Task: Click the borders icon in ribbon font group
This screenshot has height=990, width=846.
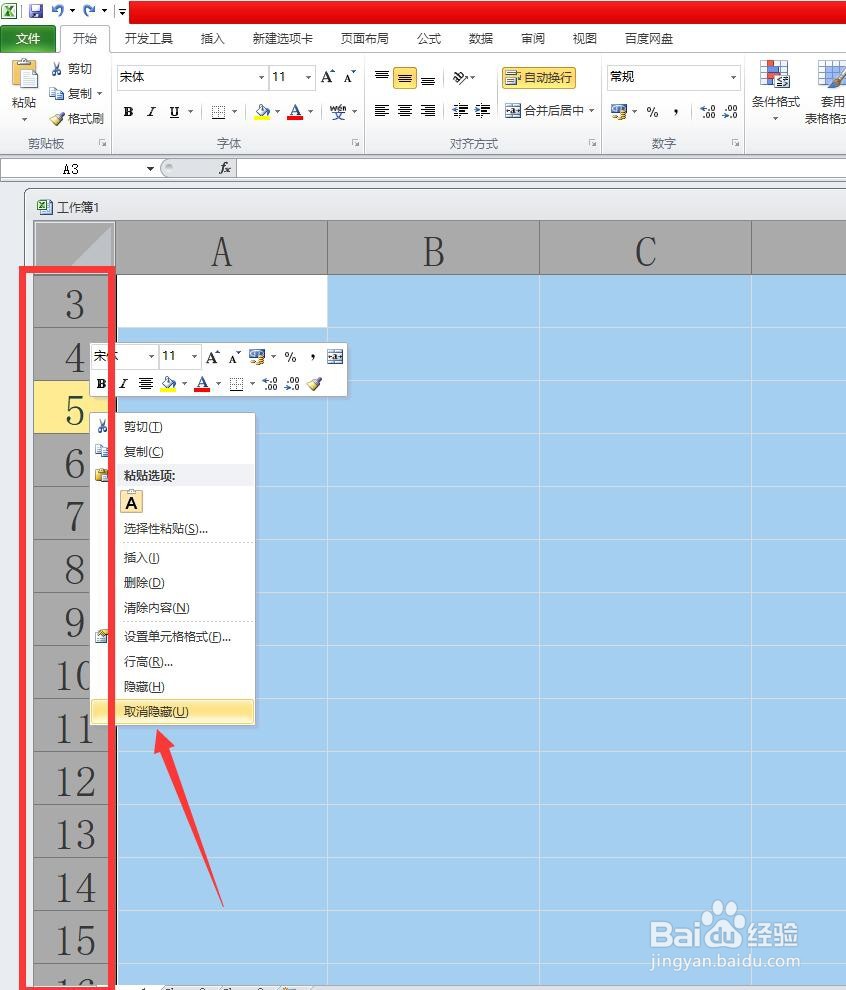Action: [x=218, y=112]
